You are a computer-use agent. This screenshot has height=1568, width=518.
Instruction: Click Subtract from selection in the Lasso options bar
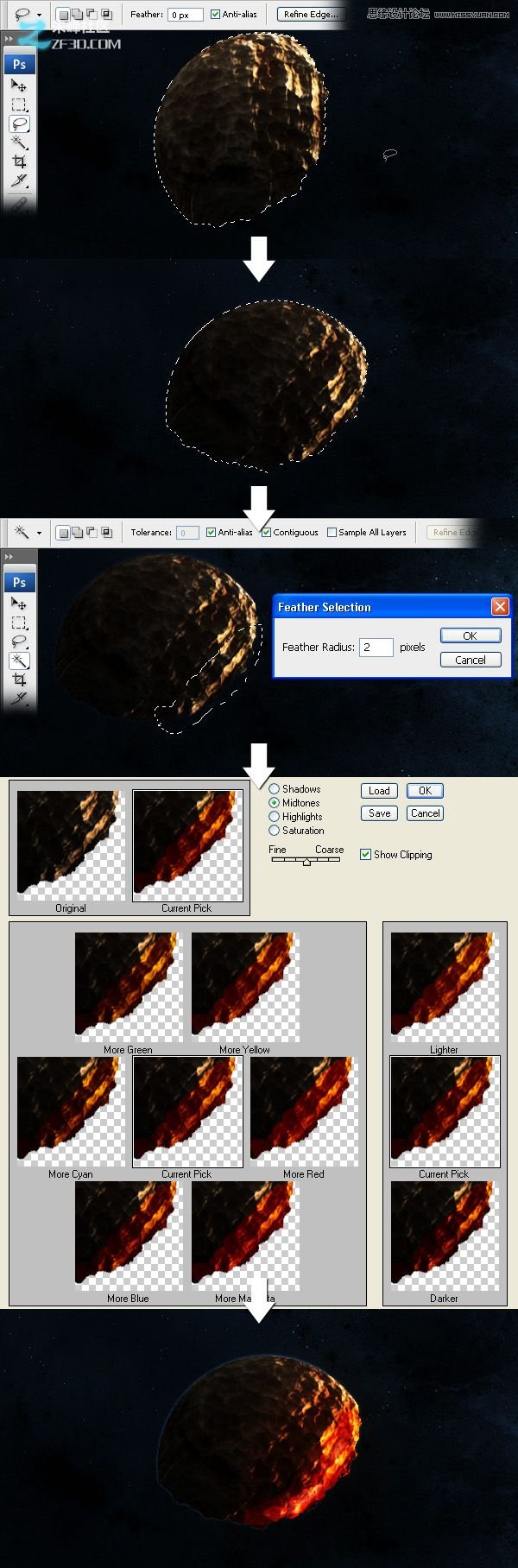[x=92, y=15]
